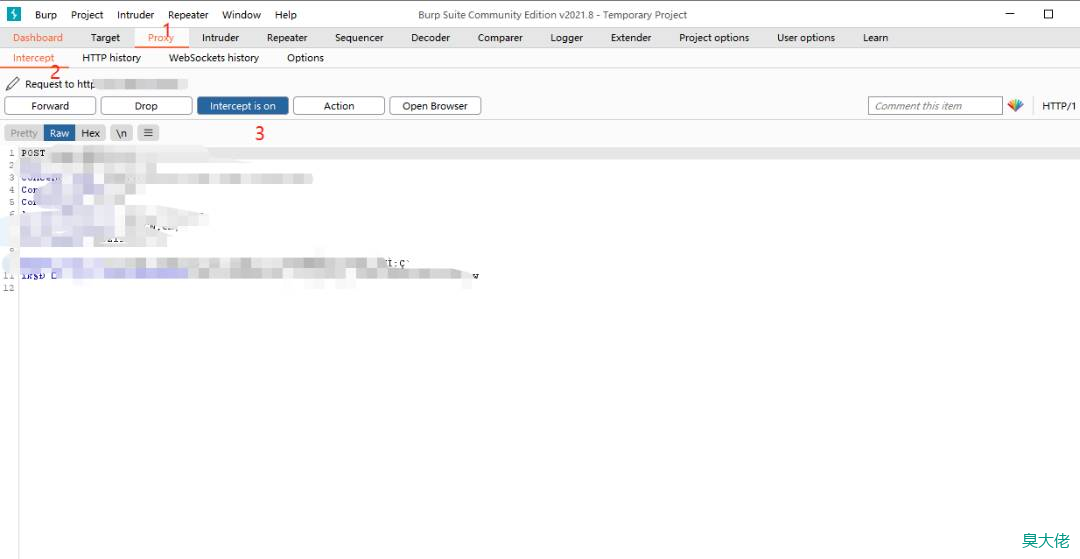The height and width of the screenshot is (559, 1080).
Task: Open the Extender tab
Action: pos(631,38)
